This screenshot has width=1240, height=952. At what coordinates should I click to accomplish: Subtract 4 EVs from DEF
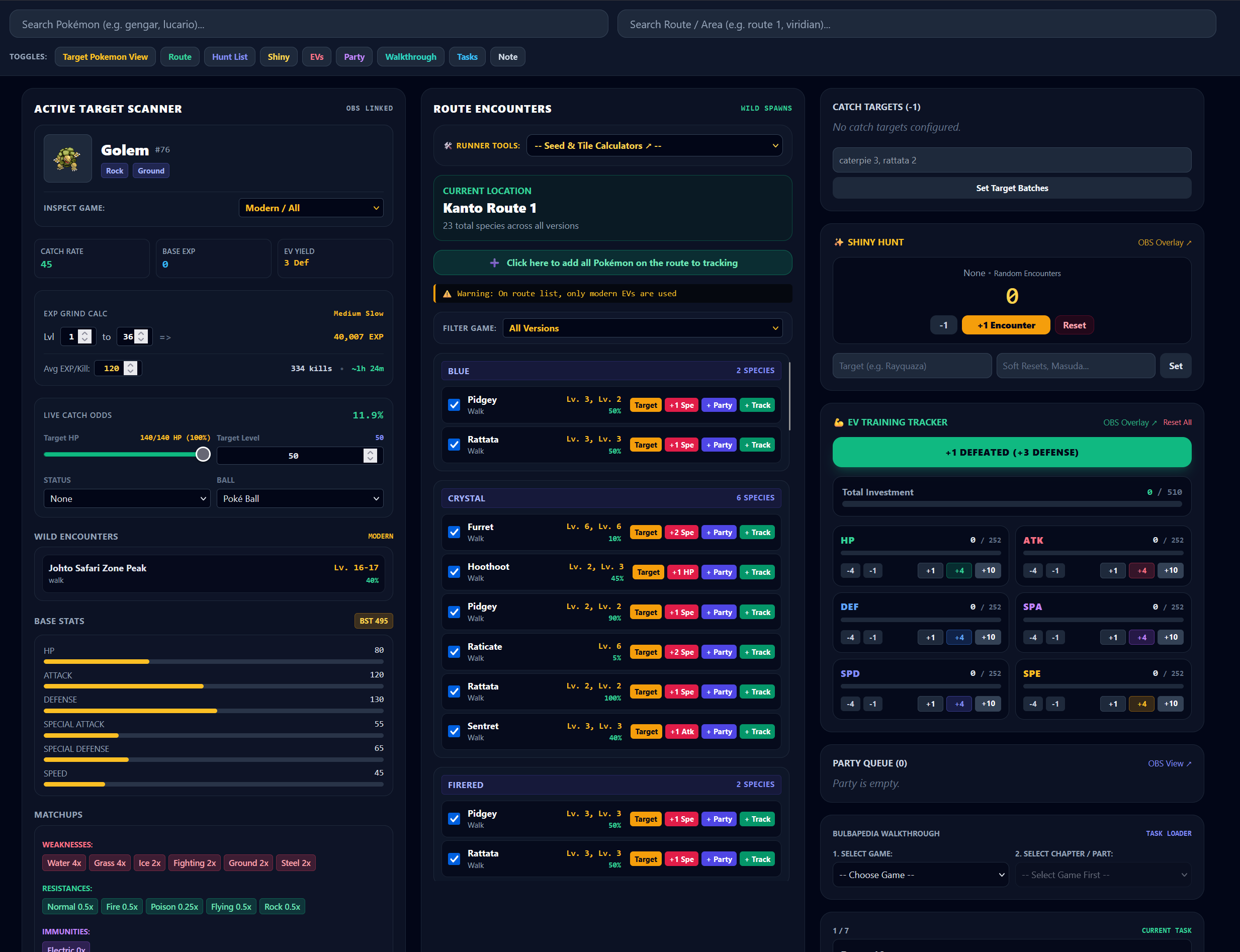click(x=850, y=638)
